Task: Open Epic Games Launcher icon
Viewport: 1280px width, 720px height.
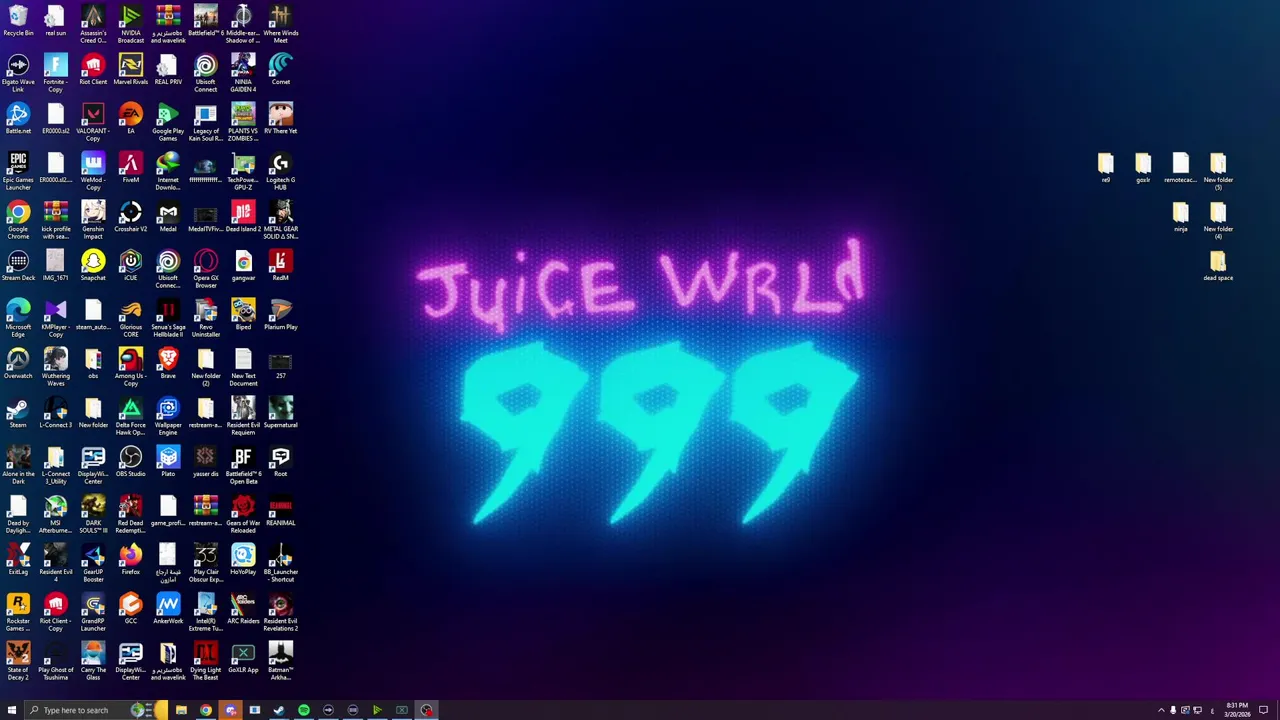Action: click(x=18, y=171)
